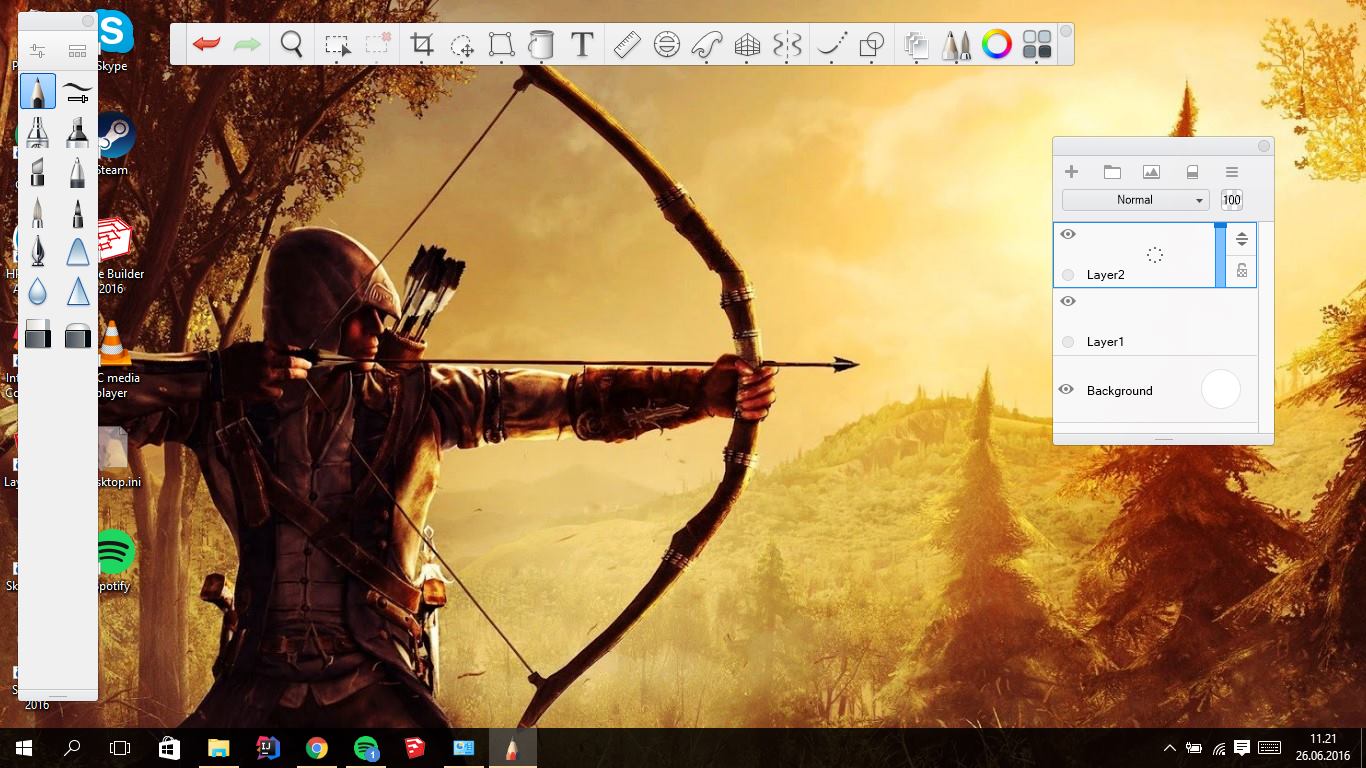
Task: Toggle Layer2 transparency lock
Action: (x=1242, y=270)
